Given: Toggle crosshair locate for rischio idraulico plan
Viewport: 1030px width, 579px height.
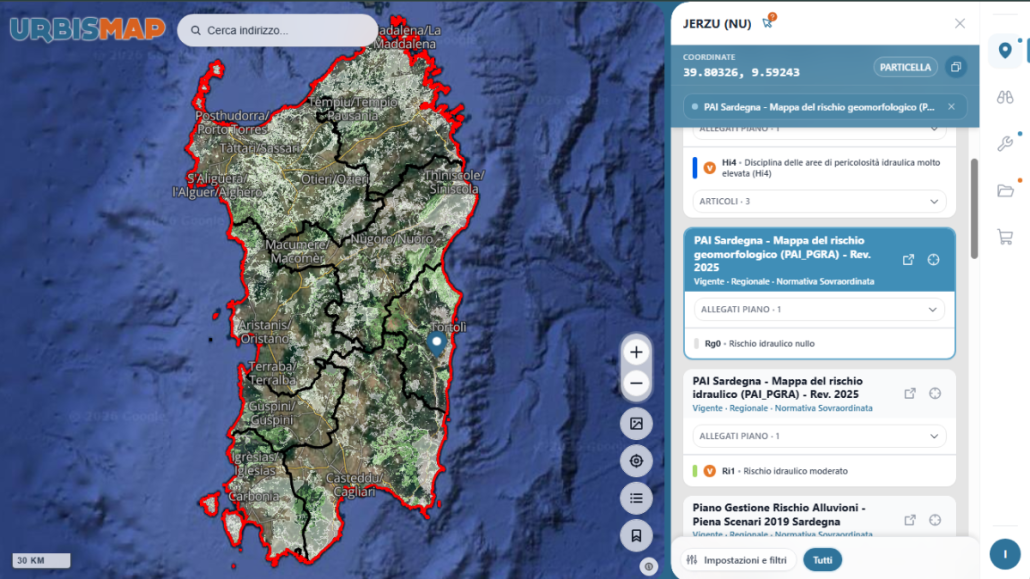Looking at the screenshot, I should coord(935,394).
